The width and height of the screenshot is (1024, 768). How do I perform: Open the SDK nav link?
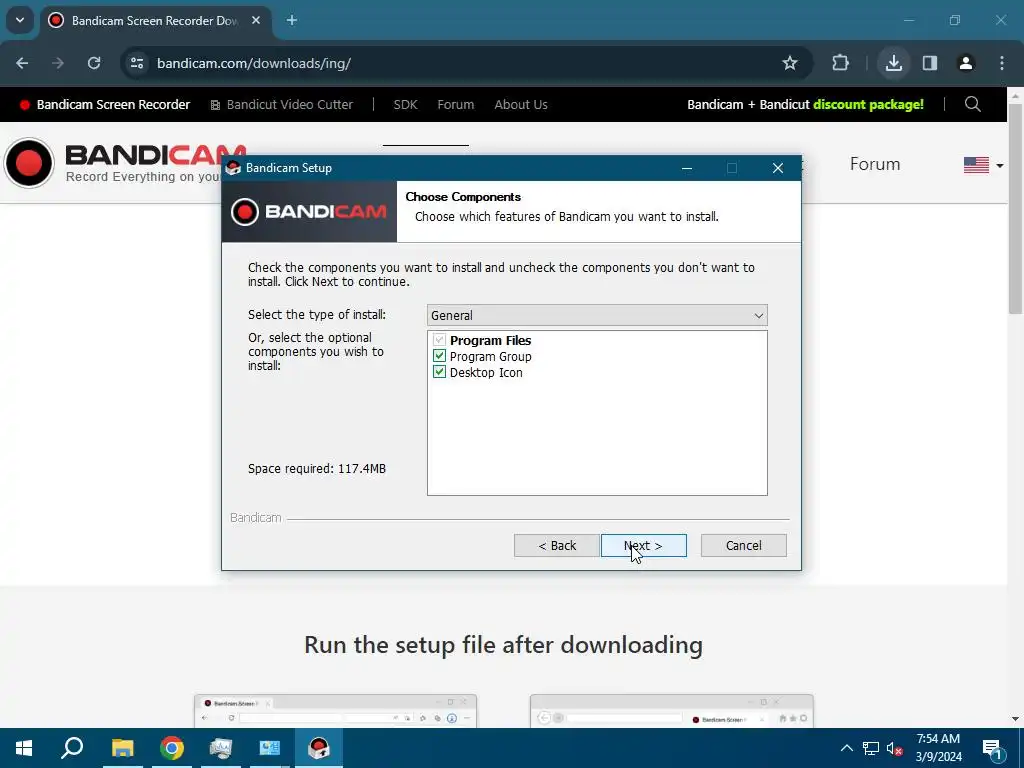(405, 104)
